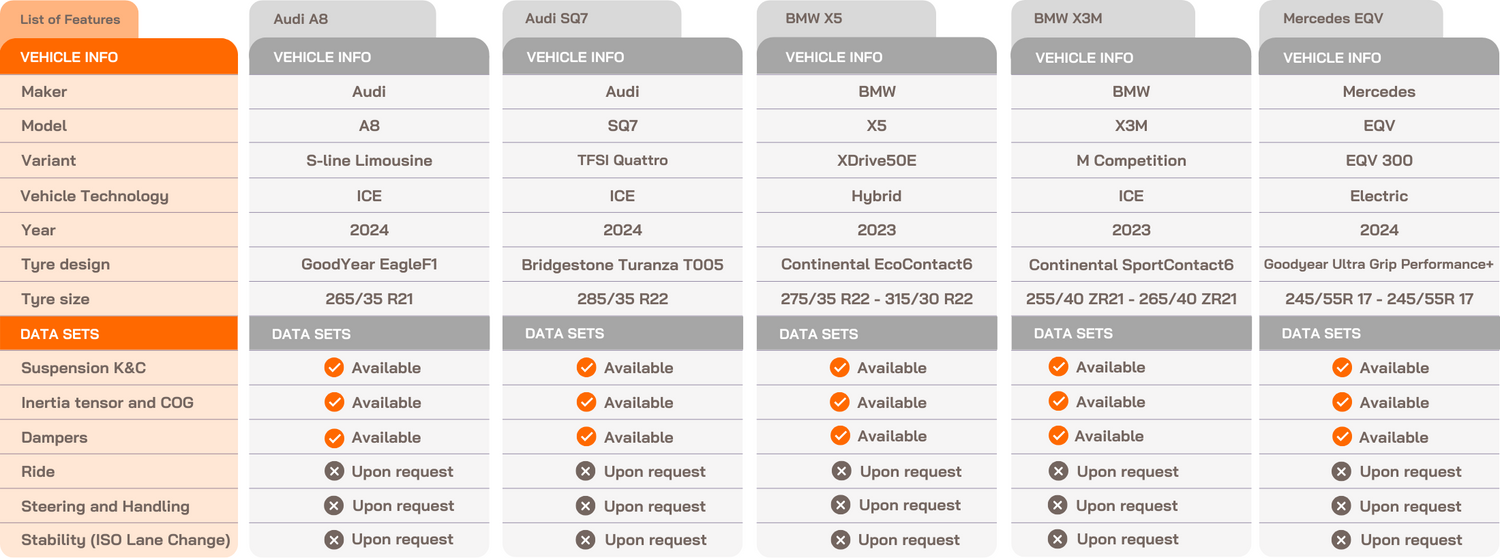The image size is (1500, 558).
Task: Click Audi A8 Ride upon-request X icon
Action: (x=334, y=472)
